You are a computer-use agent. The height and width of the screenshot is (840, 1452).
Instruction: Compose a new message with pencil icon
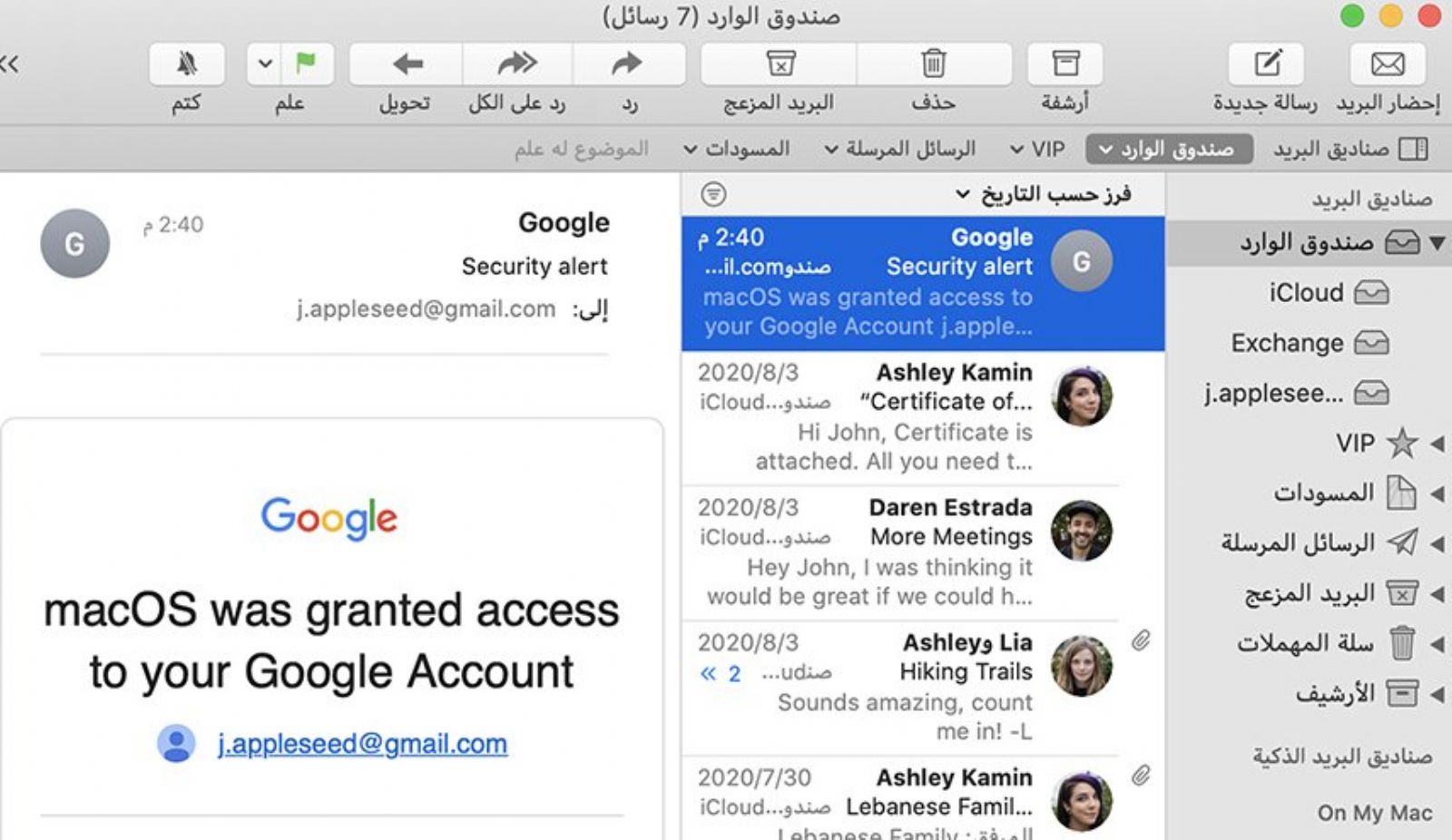(1266, 63)
